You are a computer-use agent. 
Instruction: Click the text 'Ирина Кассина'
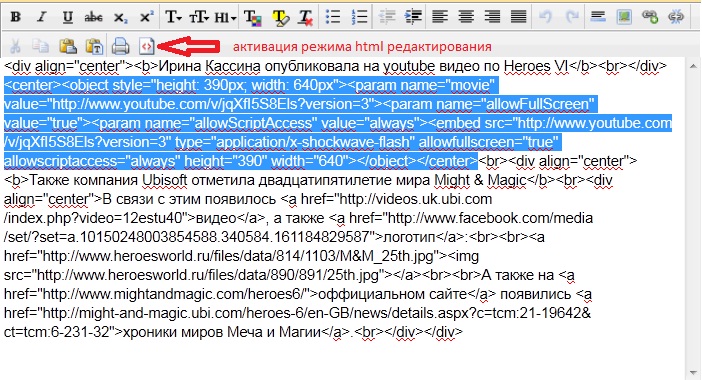[x=209, y=66]
